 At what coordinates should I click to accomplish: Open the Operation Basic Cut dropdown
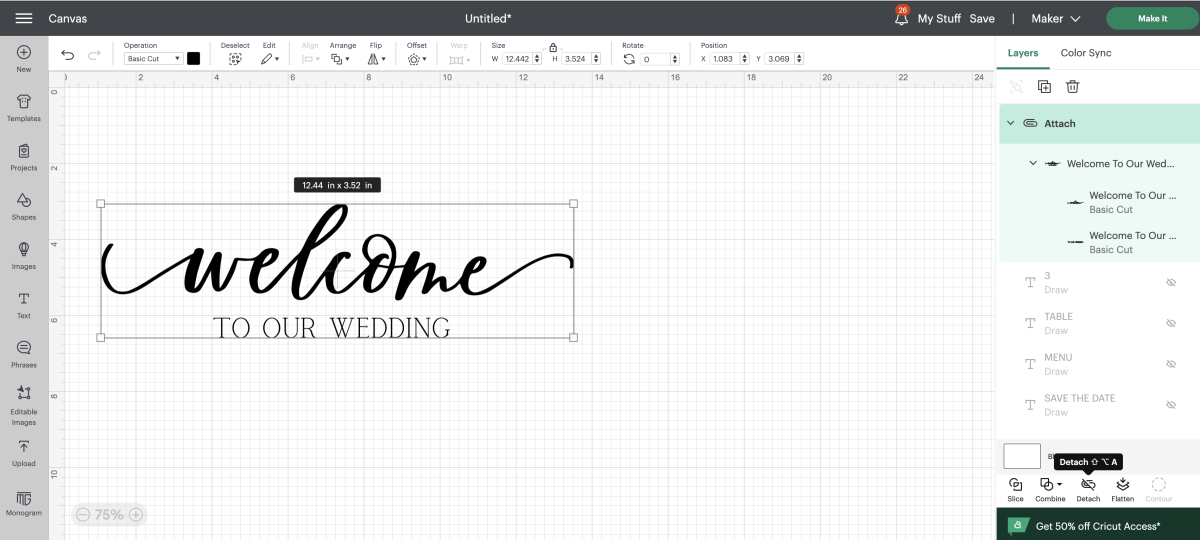[x=153, y=59]
